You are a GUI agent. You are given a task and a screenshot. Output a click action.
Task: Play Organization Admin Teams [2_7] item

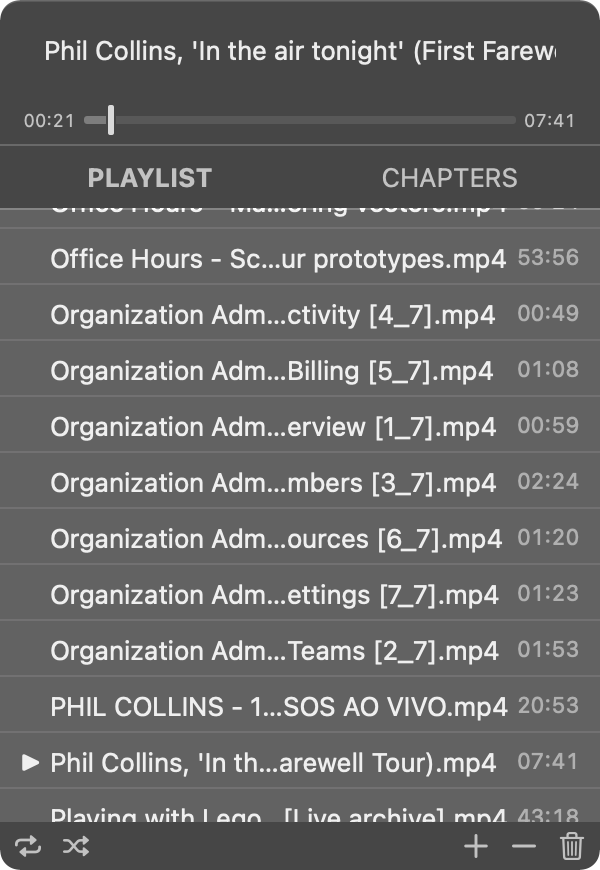pyautogui.click(x=274, y=650)
